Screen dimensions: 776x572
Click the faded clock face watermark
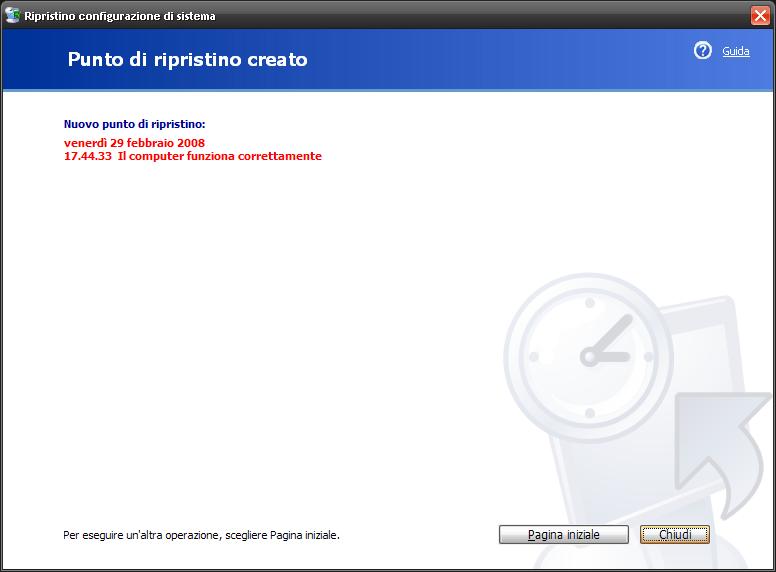(x=589, y=357)
